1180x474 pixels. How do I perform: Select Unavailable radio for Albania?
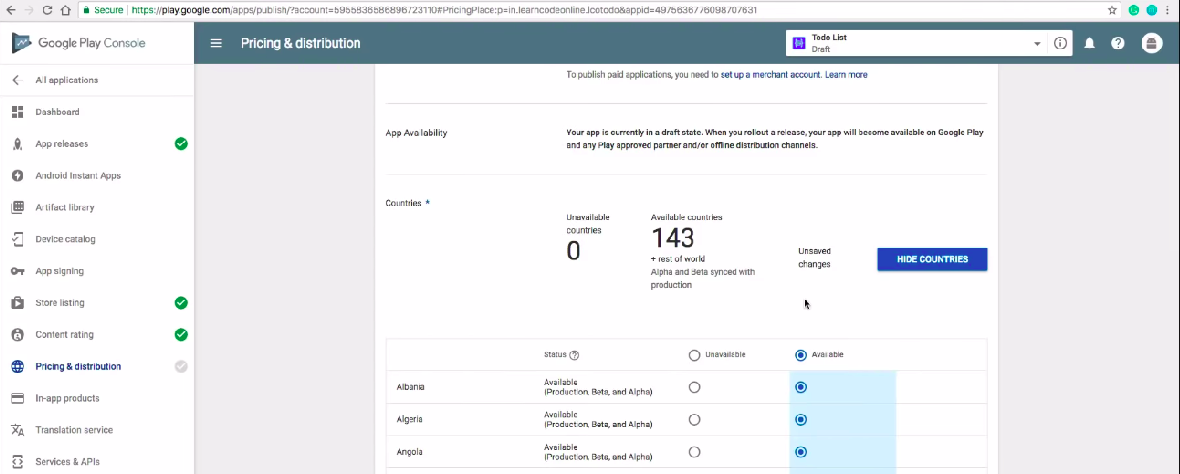[x=695, y=387]
